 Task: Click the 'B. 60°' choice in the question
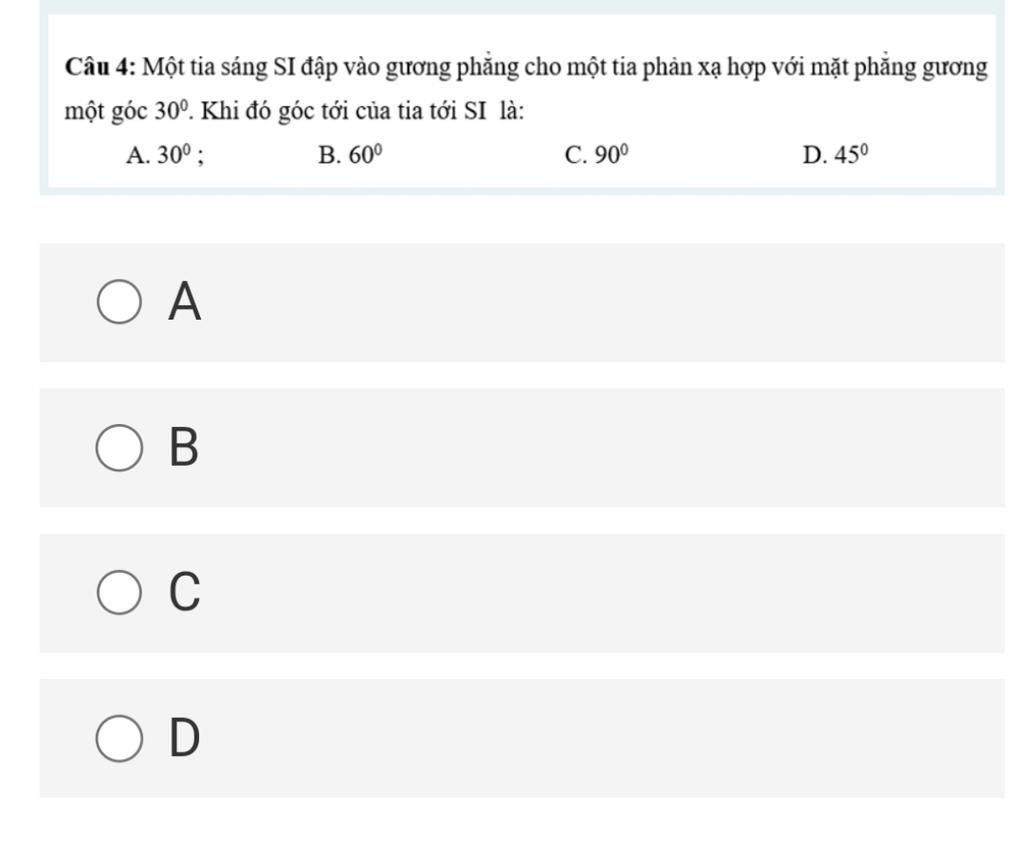tap(350, 155)
